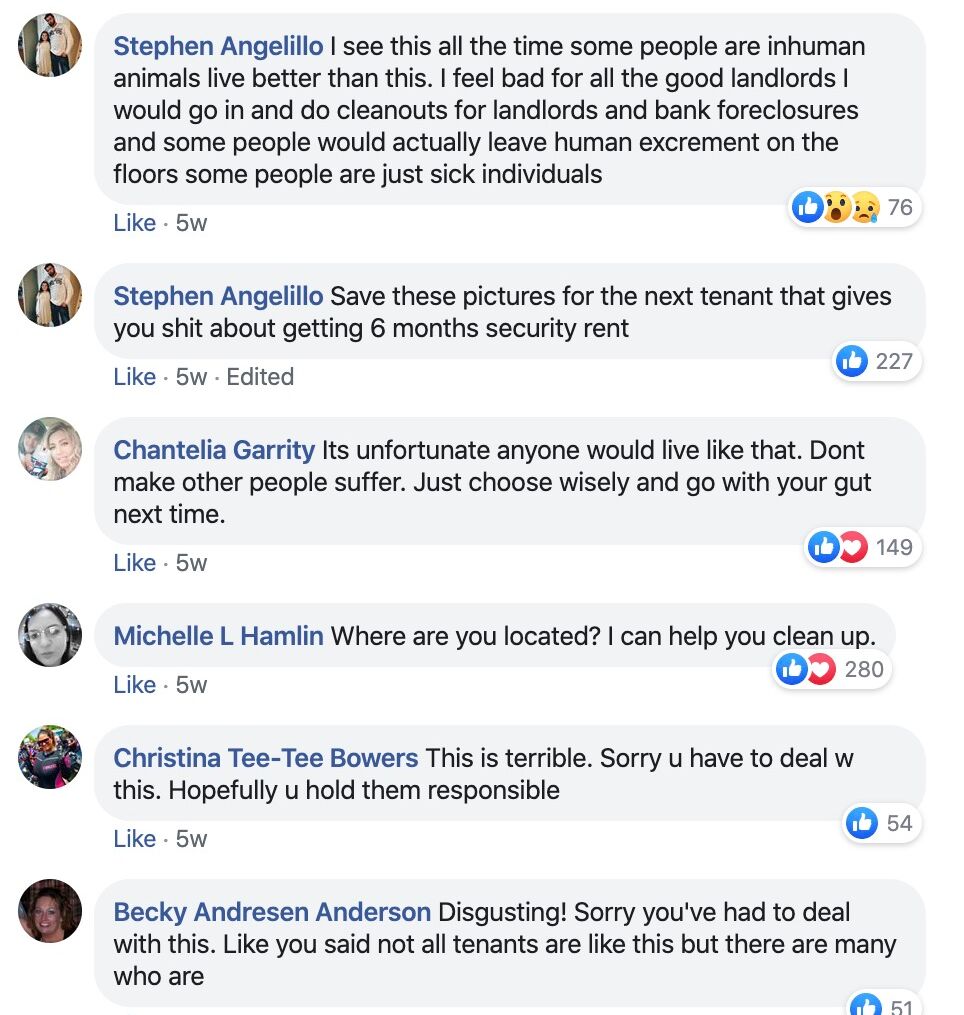Like the comment about 6 months security rent
This screenshot has width=964, height=1015.
(x=135, y=377)
